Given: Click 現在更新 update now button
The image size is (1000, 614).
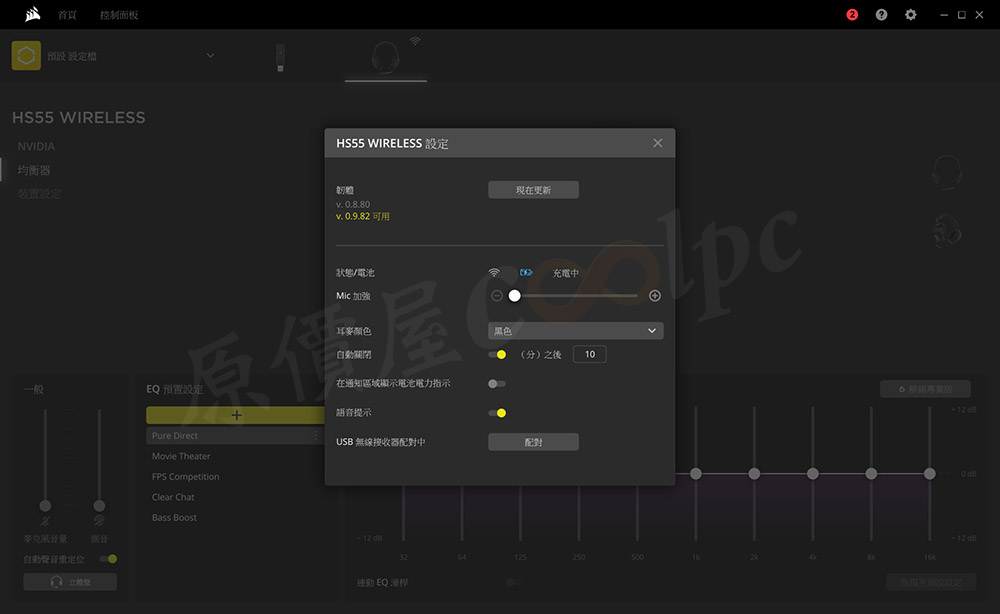Looking at the screenshot, I should 533,190.
